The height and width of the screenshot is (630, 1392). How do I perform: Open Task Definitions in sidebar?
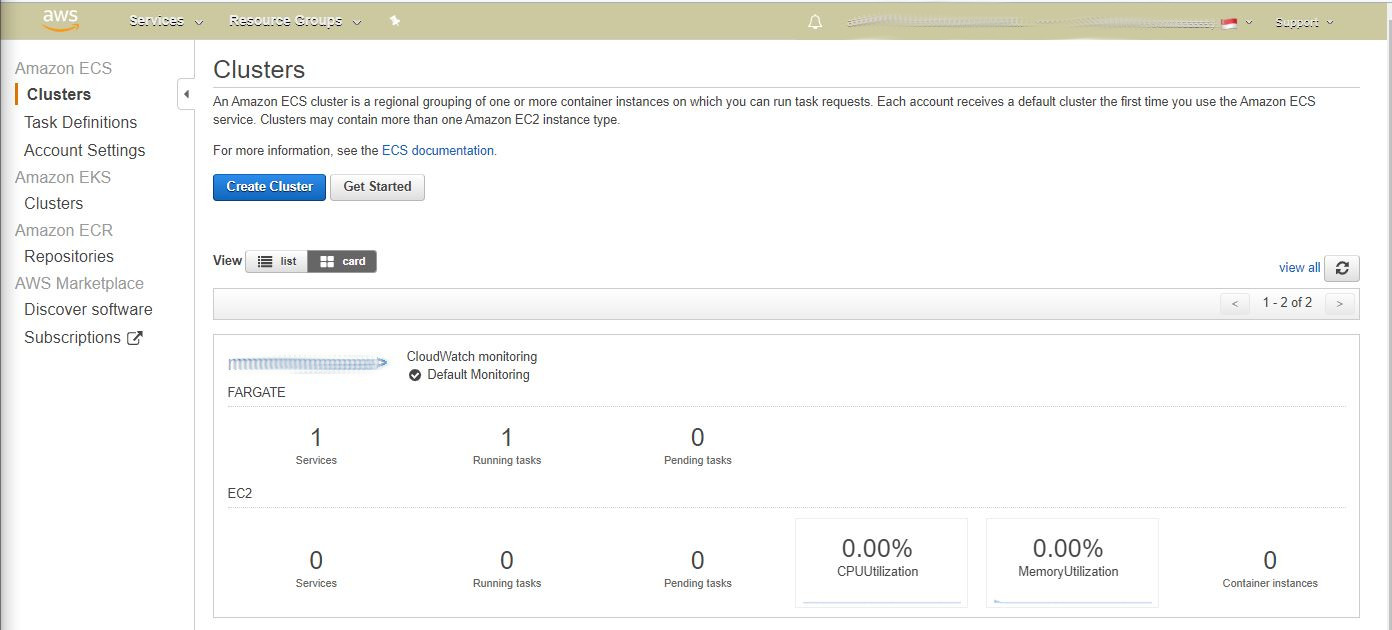coord(81,122)
